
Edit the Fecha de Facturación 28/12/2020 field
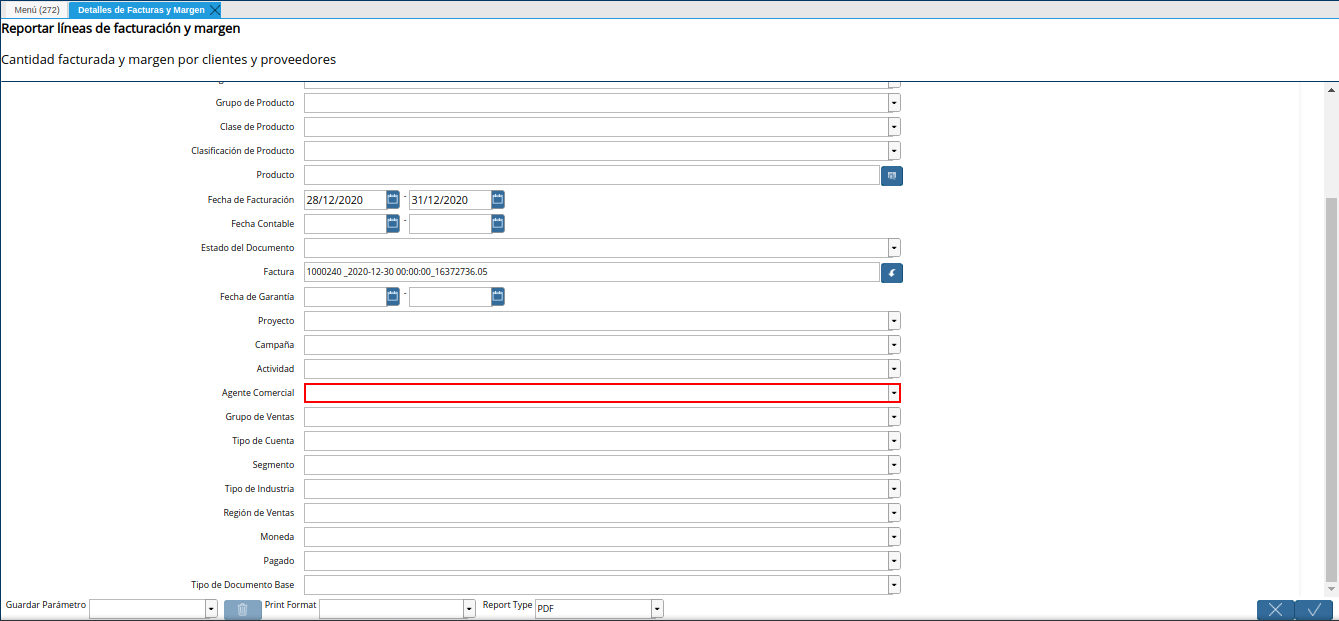345,200
